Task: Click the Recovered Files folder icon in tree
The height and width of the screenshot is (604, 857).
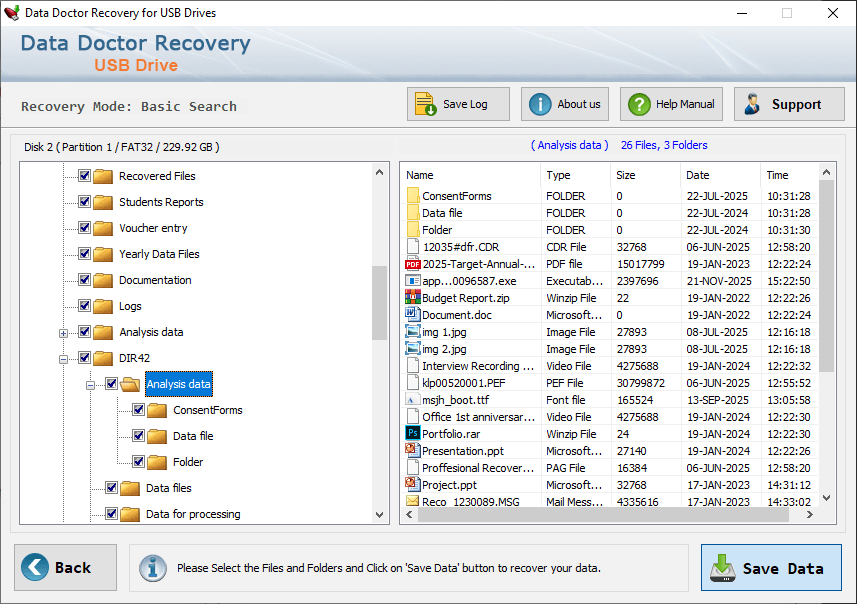Action: point(103,176)
